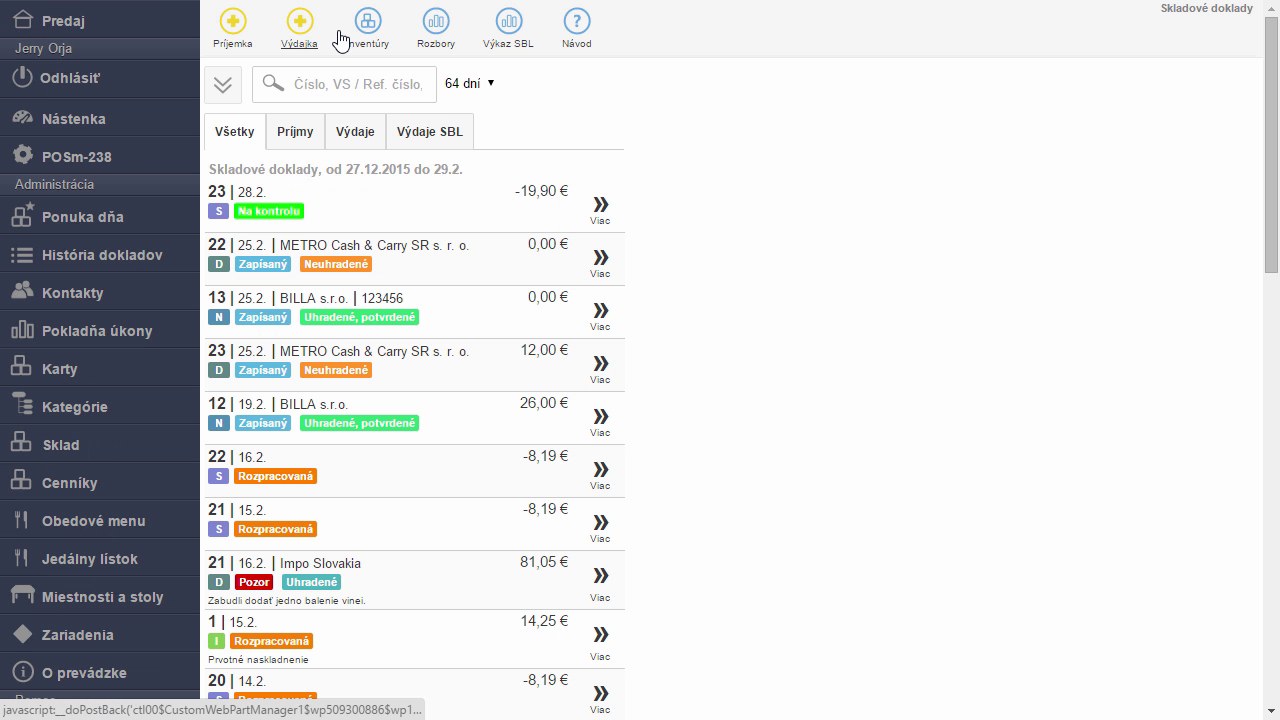Log out via Odhlásiť

(100, 78)
